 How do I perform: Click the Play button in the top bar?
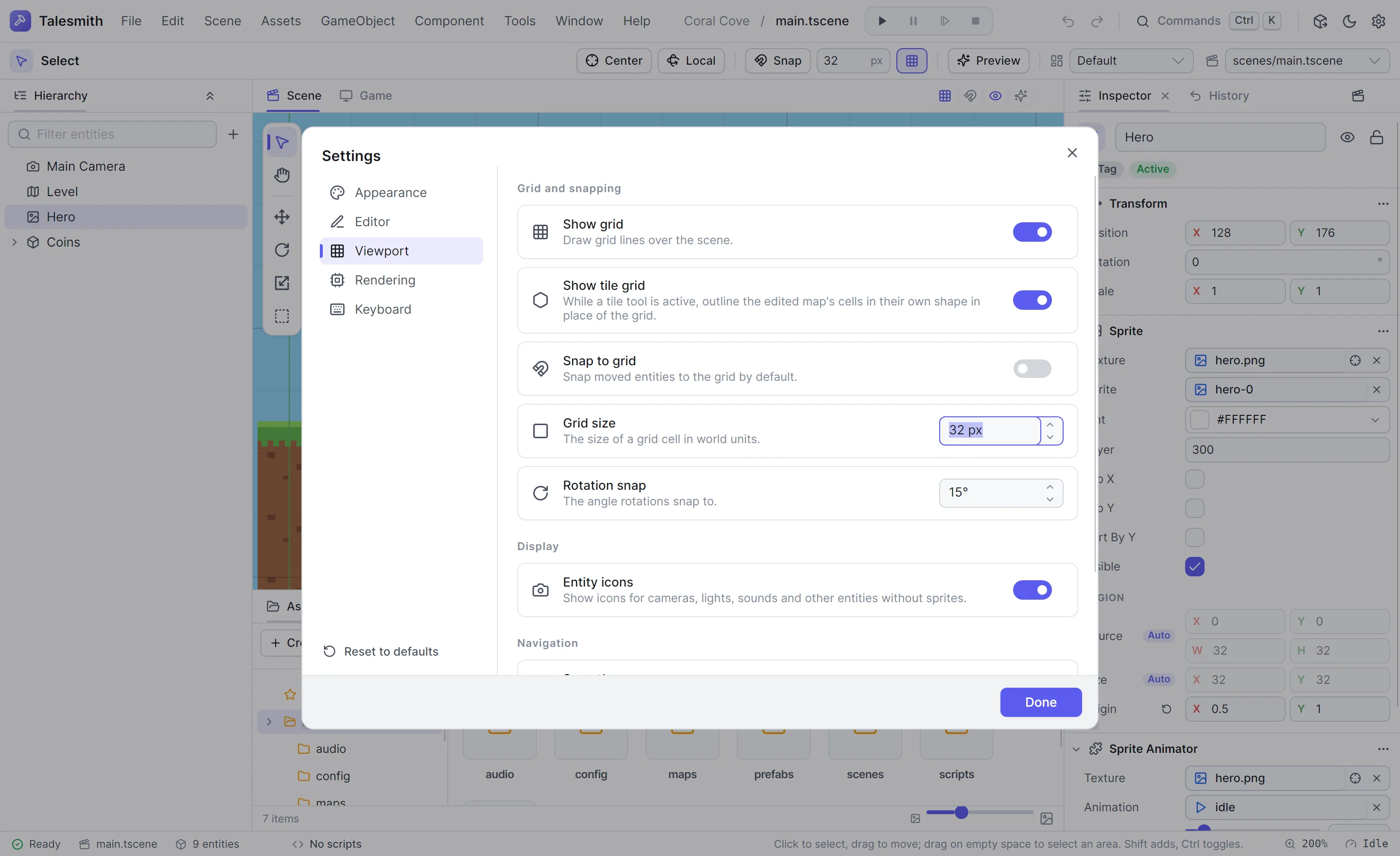point(882,21)
